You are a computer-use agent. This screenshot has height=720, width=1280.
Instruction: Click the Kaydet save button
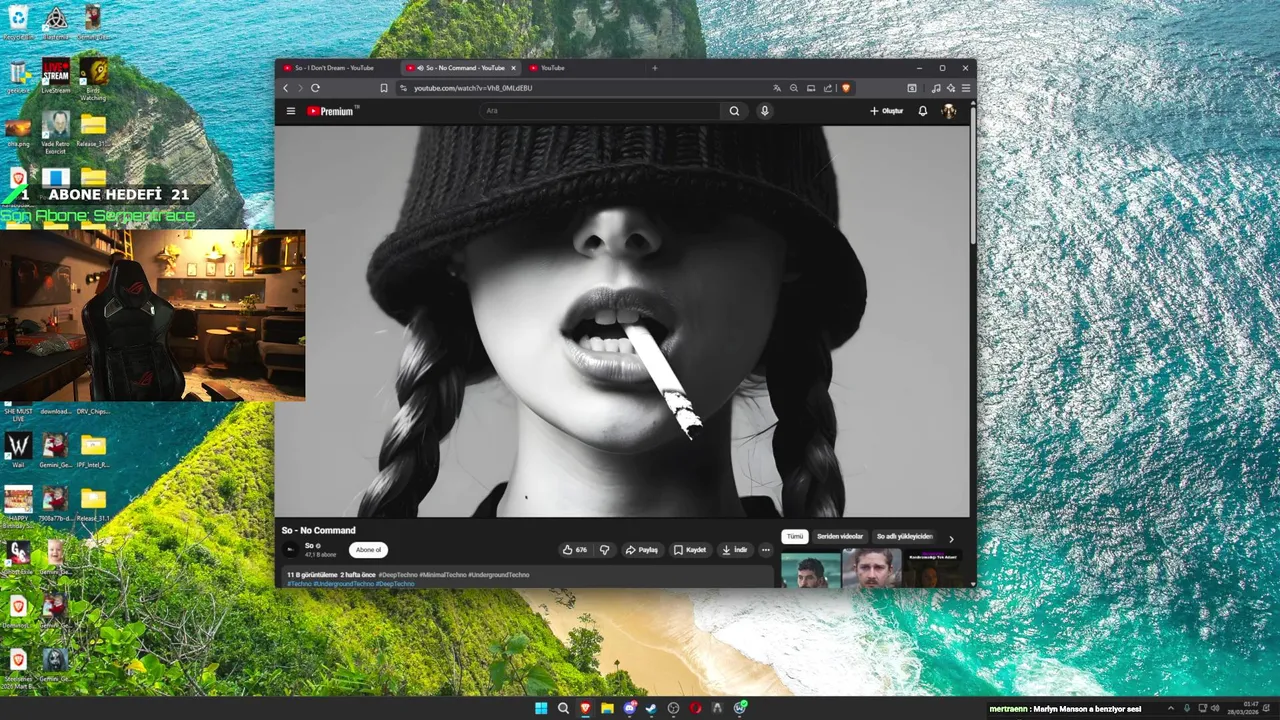(x=690, y=550)
